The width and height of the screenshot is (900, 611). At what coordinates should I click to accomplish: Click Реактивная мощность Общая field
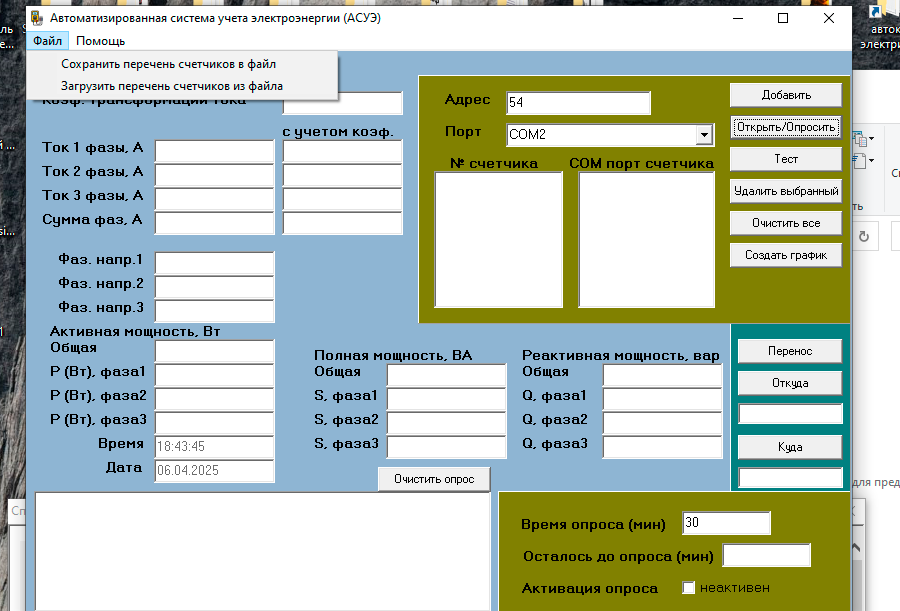point(662,376)
